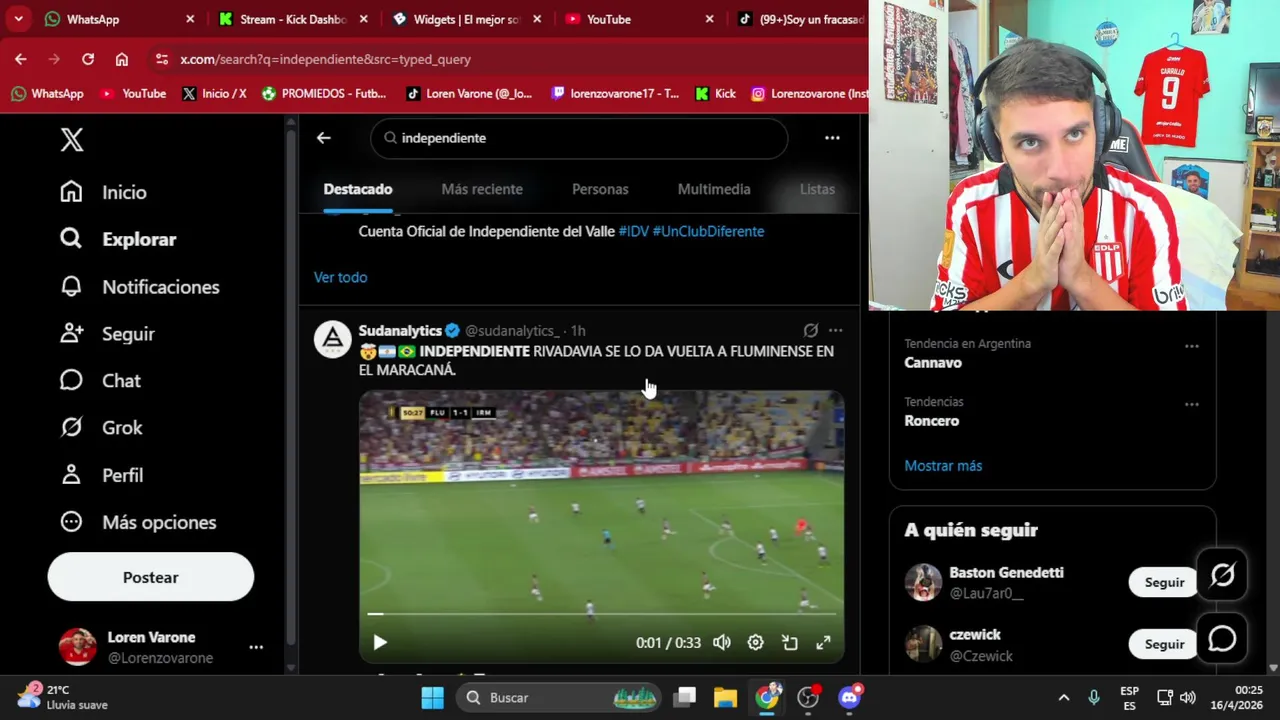Image resolution: width=1280 pixels, height=720 pixels.
Task: Go back with the search page arrow
Action: [x=323, y=138]
